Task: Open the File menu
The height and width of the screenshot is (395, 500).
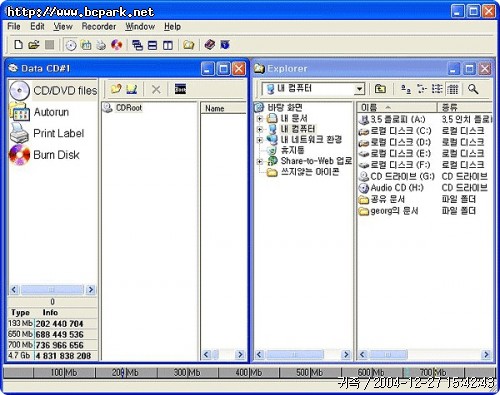Action: [x=14, y=26]
